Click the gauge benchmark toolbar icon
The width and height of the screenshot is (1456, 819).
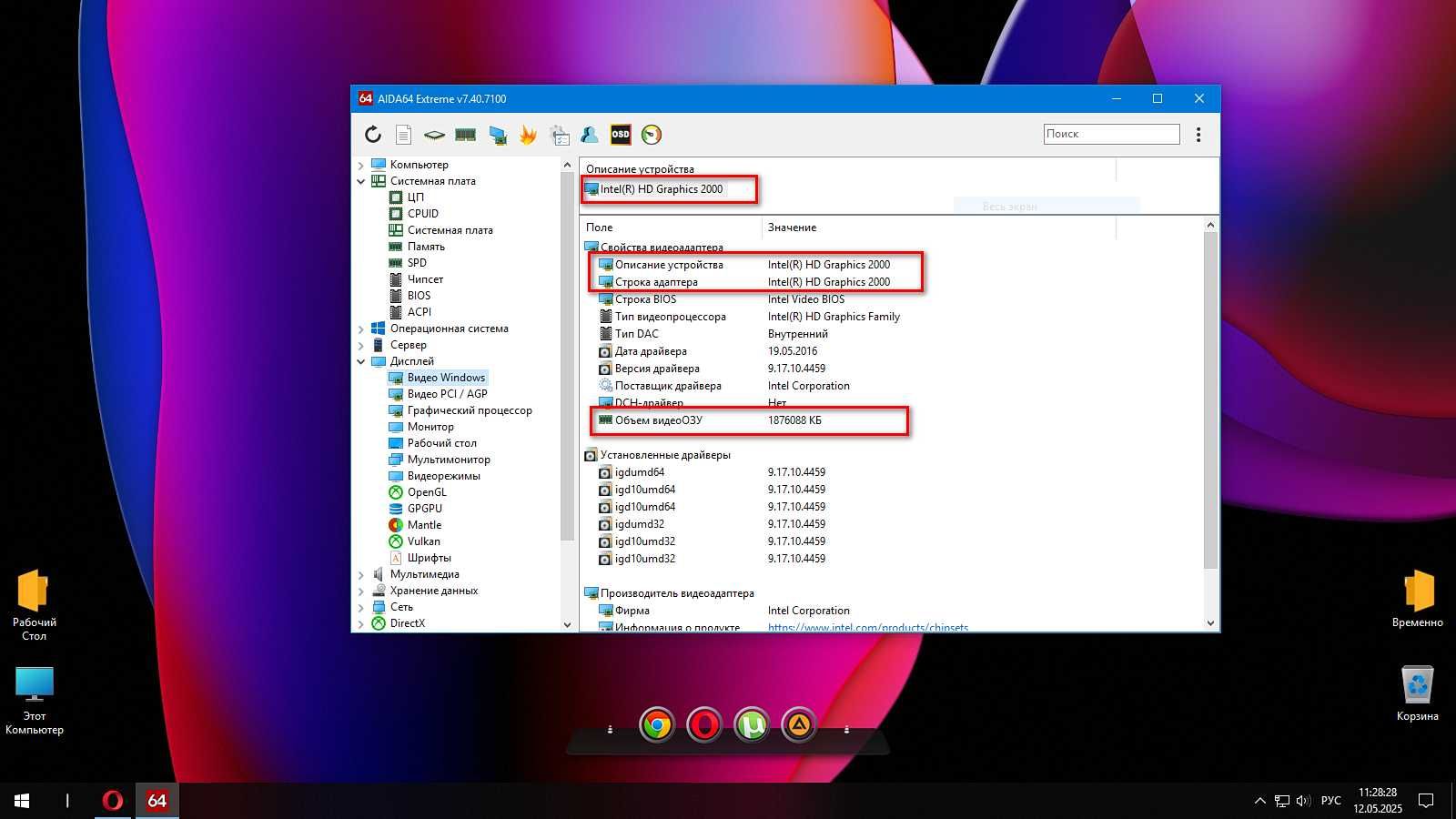pyautogui.click(x=652, y=135)
